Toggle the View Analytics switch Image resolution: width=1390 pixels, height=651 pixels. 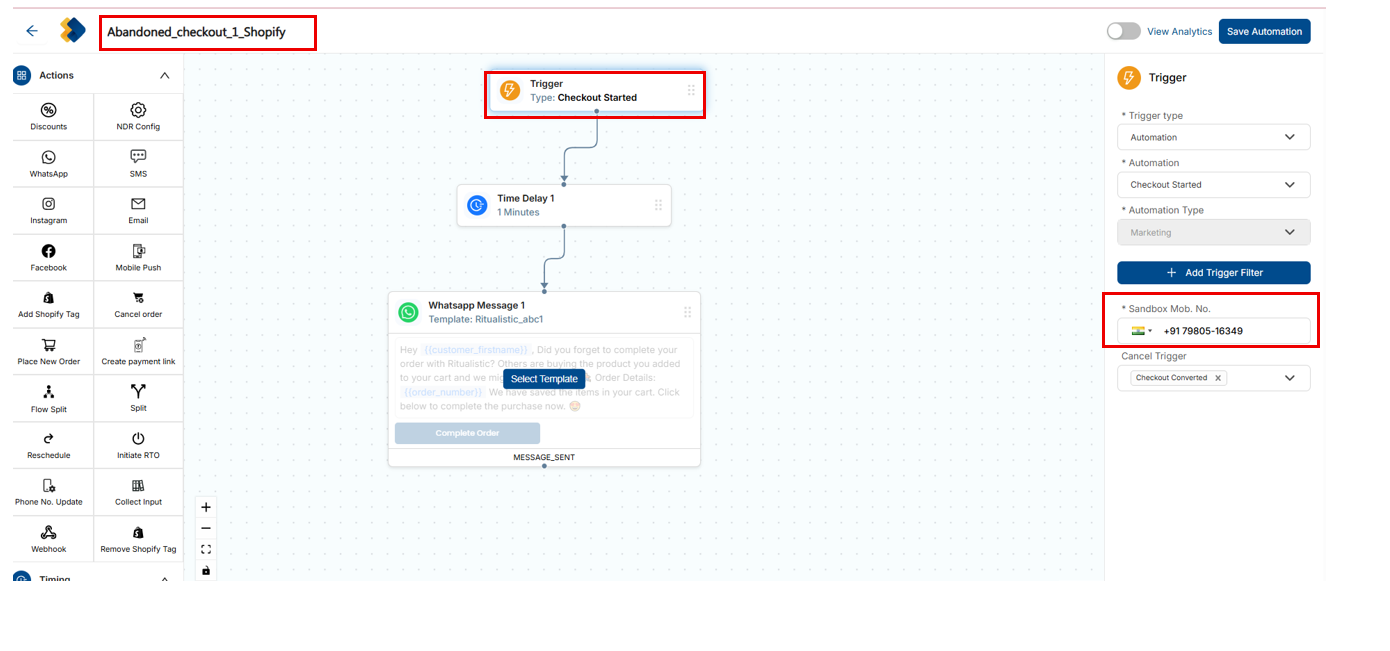tap(1123, 31)
